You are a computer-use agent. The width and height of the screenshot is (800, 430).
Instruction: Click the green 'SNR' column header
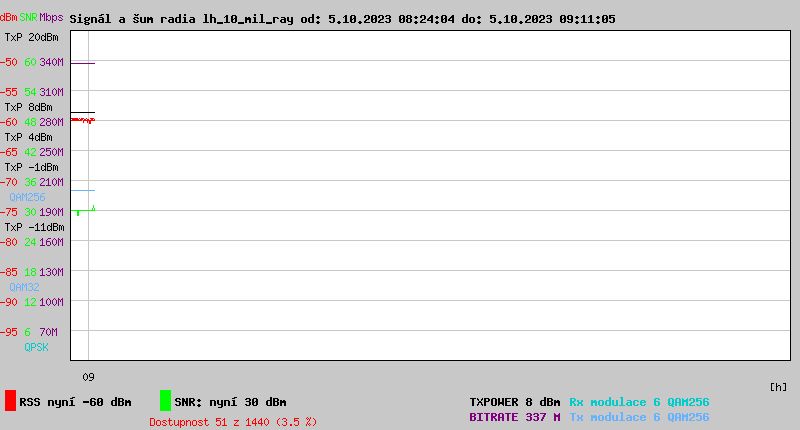[28, 17]
